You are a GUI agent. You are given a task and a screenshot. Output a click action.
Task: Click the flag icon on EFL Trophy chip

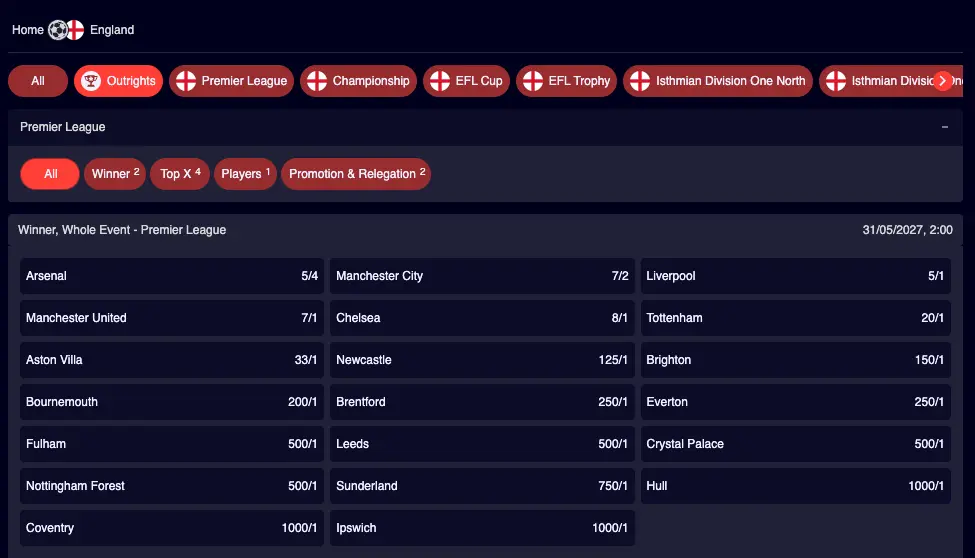(x=532, y=81)
